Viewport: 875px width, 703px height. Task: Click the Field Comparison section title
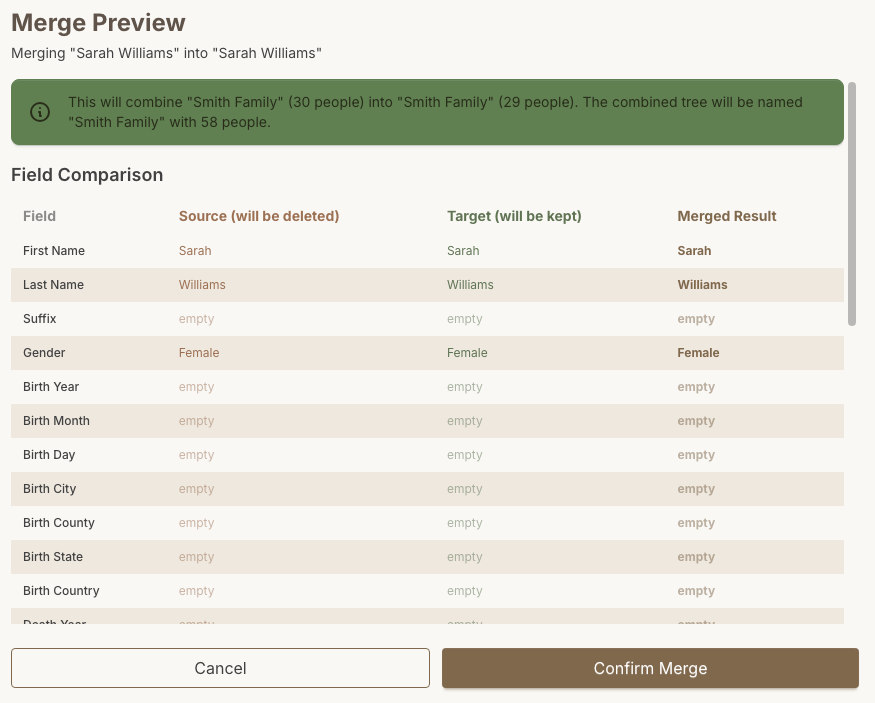(87, 175)
